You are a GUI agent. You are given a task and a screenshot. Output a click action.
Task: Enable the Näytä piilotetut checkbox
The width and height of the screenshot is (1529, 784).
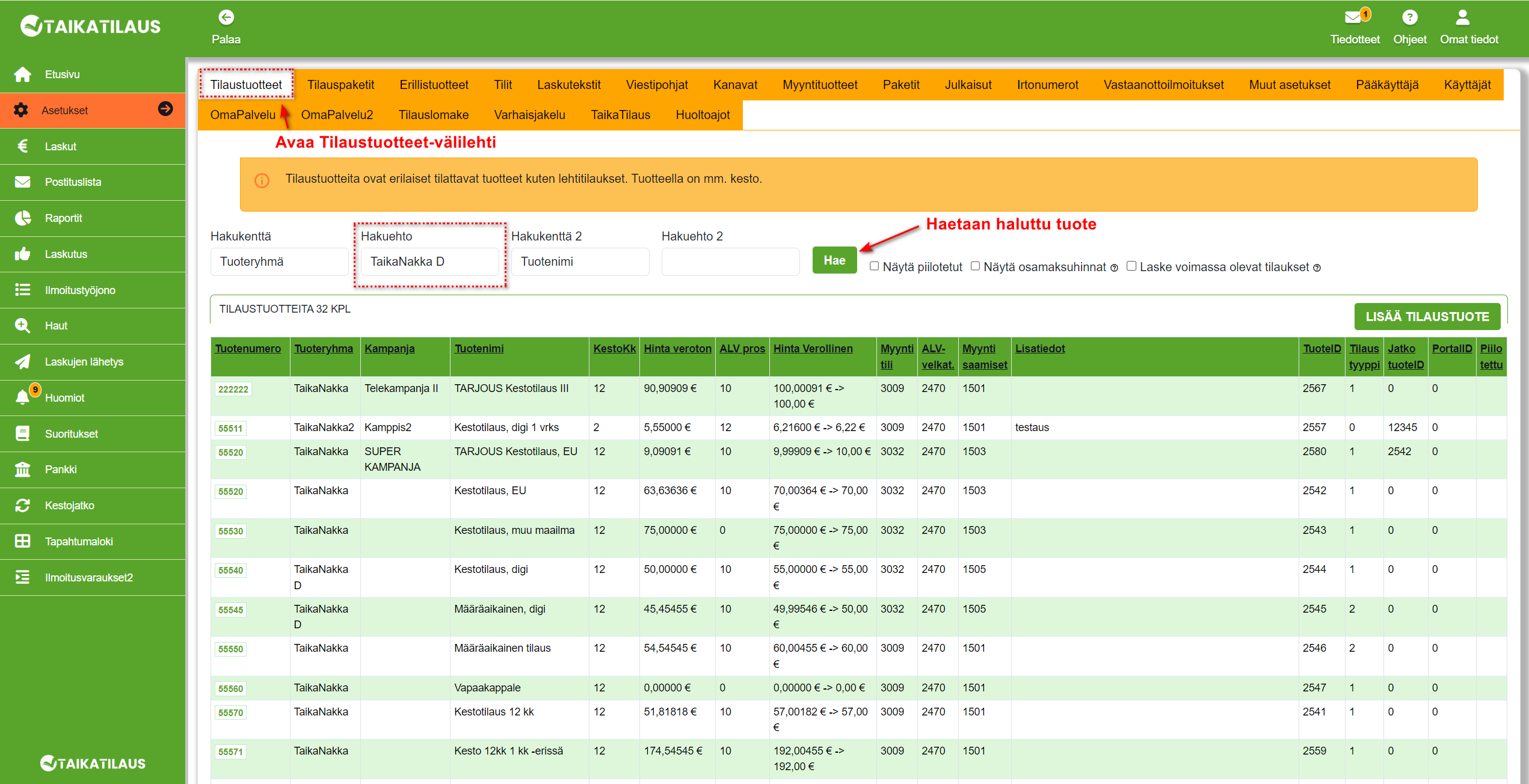pyautogui.click(x=874, y=266)
